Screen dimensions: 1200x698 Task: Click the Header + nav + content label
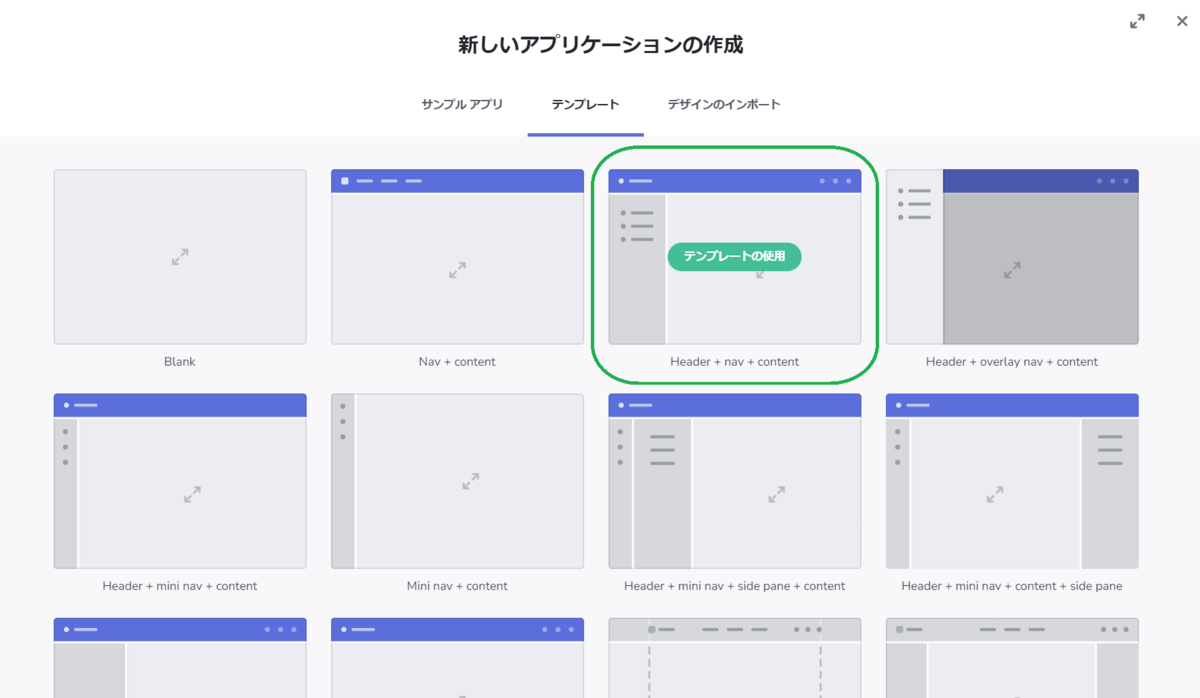735,362
